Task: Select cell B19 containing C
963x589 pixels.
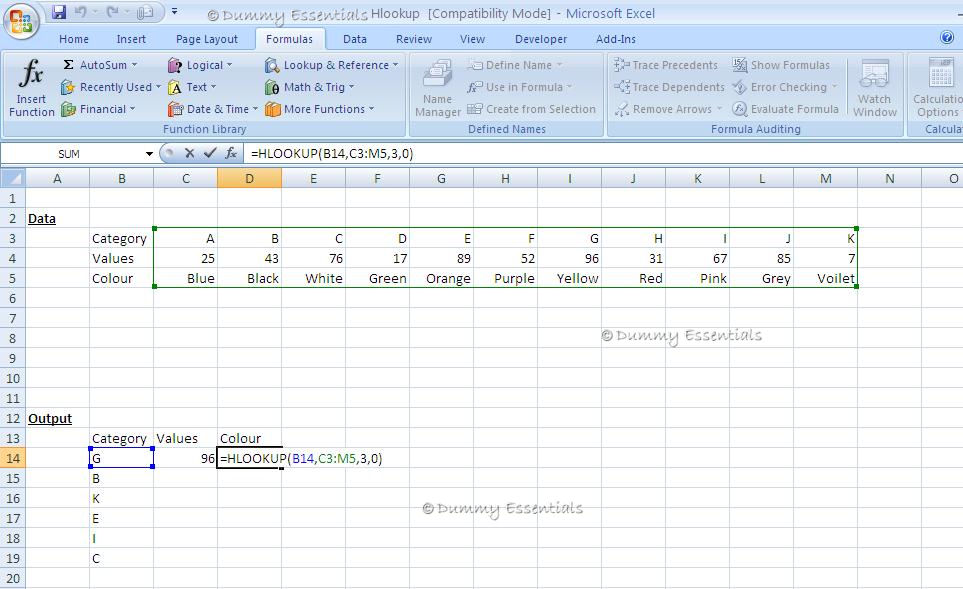Action: (122, 558)
